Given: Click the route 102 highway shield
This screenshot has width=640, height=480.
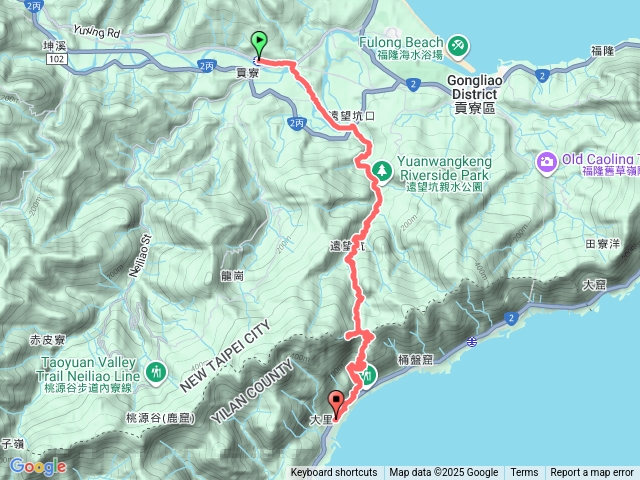Looking at the screenshot, I should click(x=56, y=60).
